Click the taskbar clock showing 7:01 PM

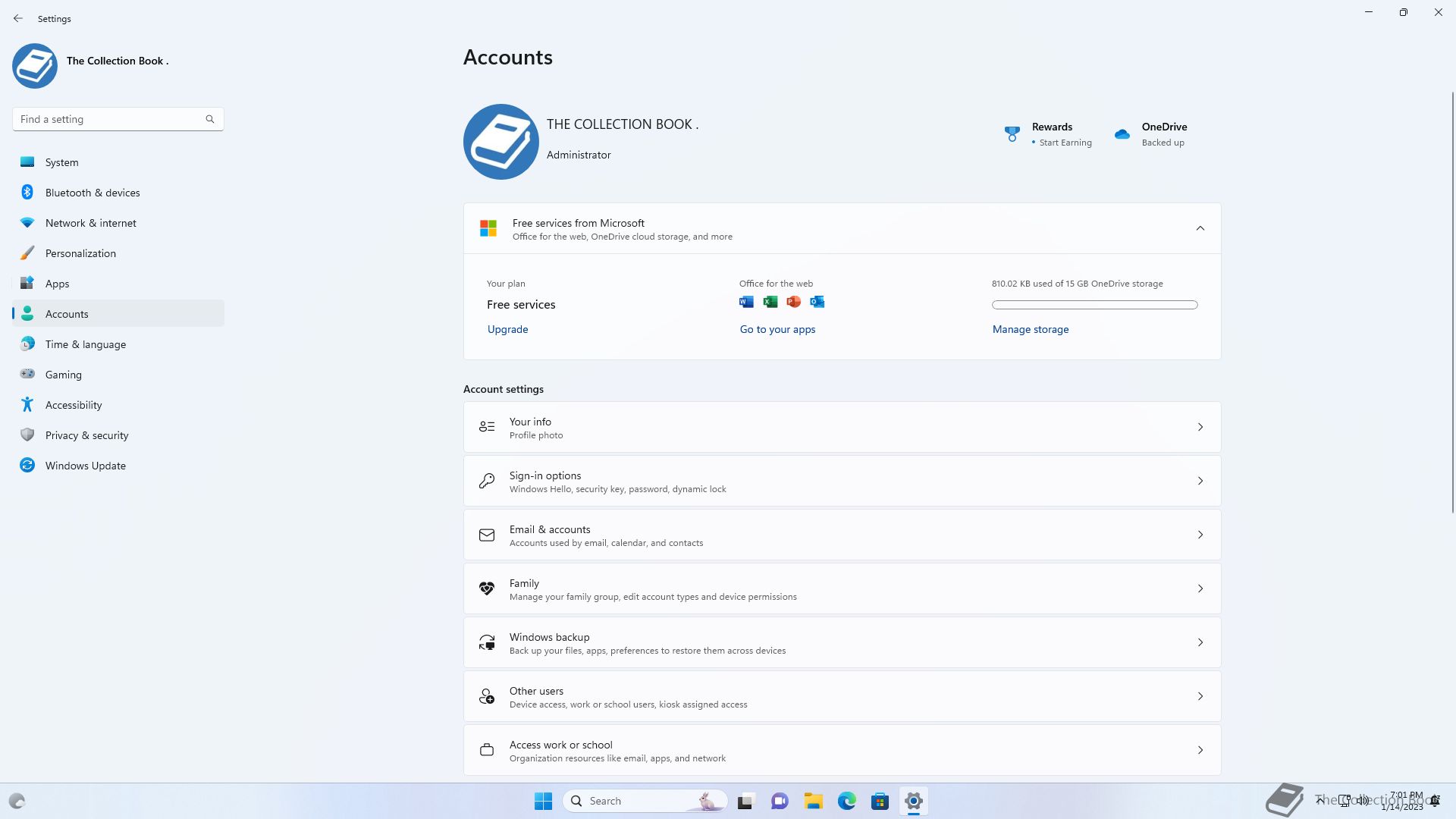(x=1403, y=801)
